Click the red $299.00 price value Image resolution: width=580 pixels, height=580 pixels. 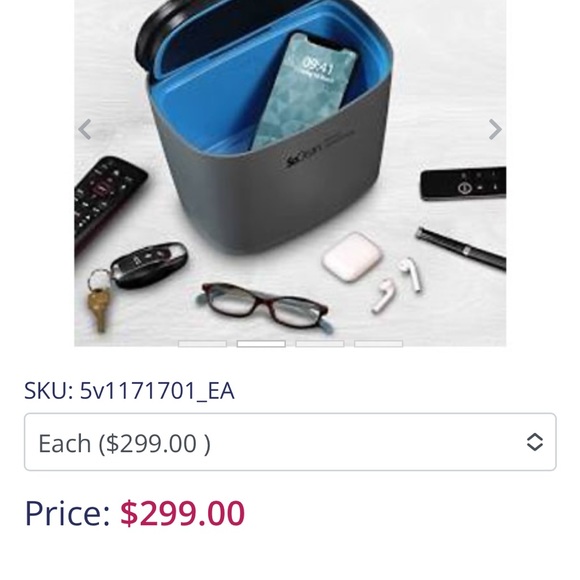(x=182, y=513)
